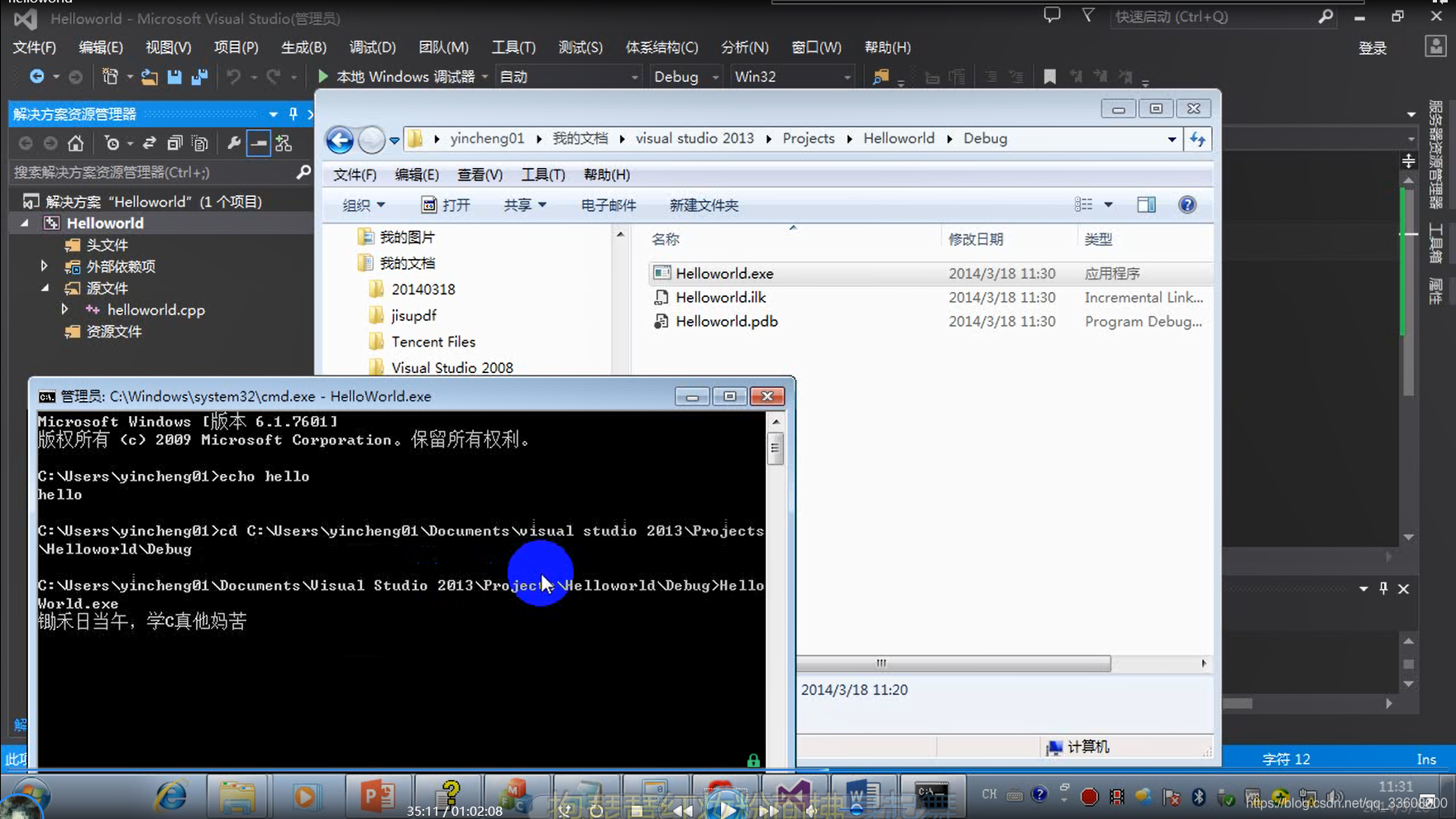Click the search magnifier in Solution Explorer

303,172
